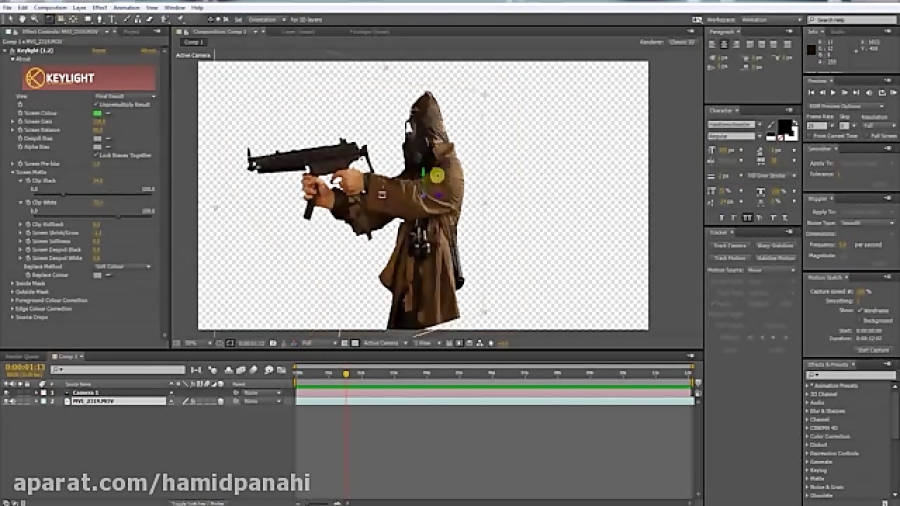Select the Hand tool
This screenshot has height=506, width=900.
point(22,20)
